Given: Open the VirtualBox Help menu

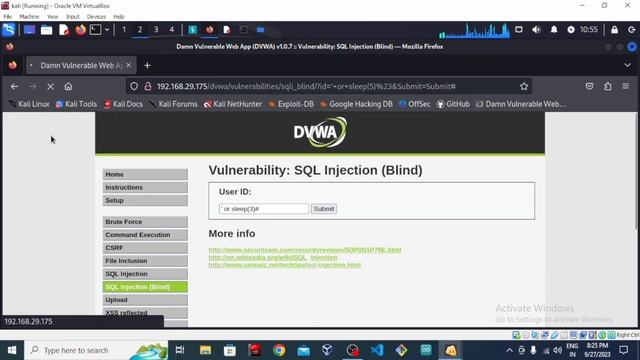Looking at the screenshot, I should point(119,17).
